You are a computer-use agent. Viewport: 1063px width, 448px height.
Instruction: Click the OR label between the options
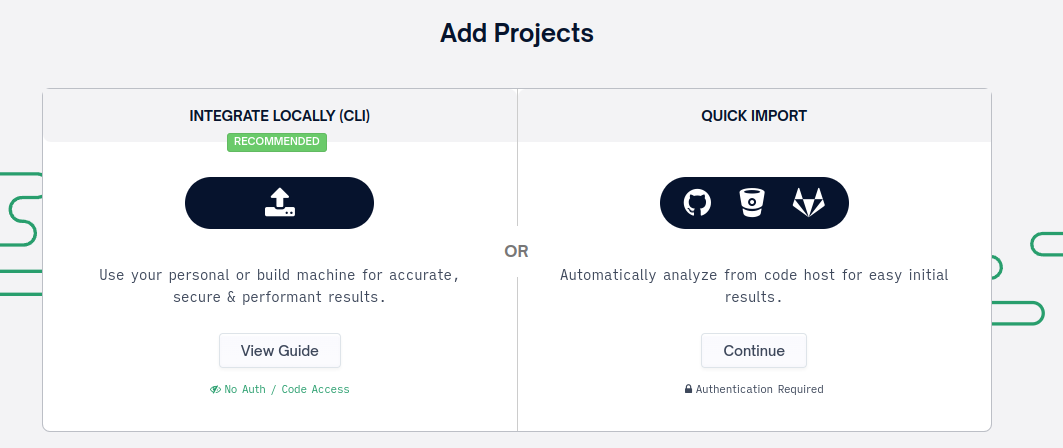[516, 251]
